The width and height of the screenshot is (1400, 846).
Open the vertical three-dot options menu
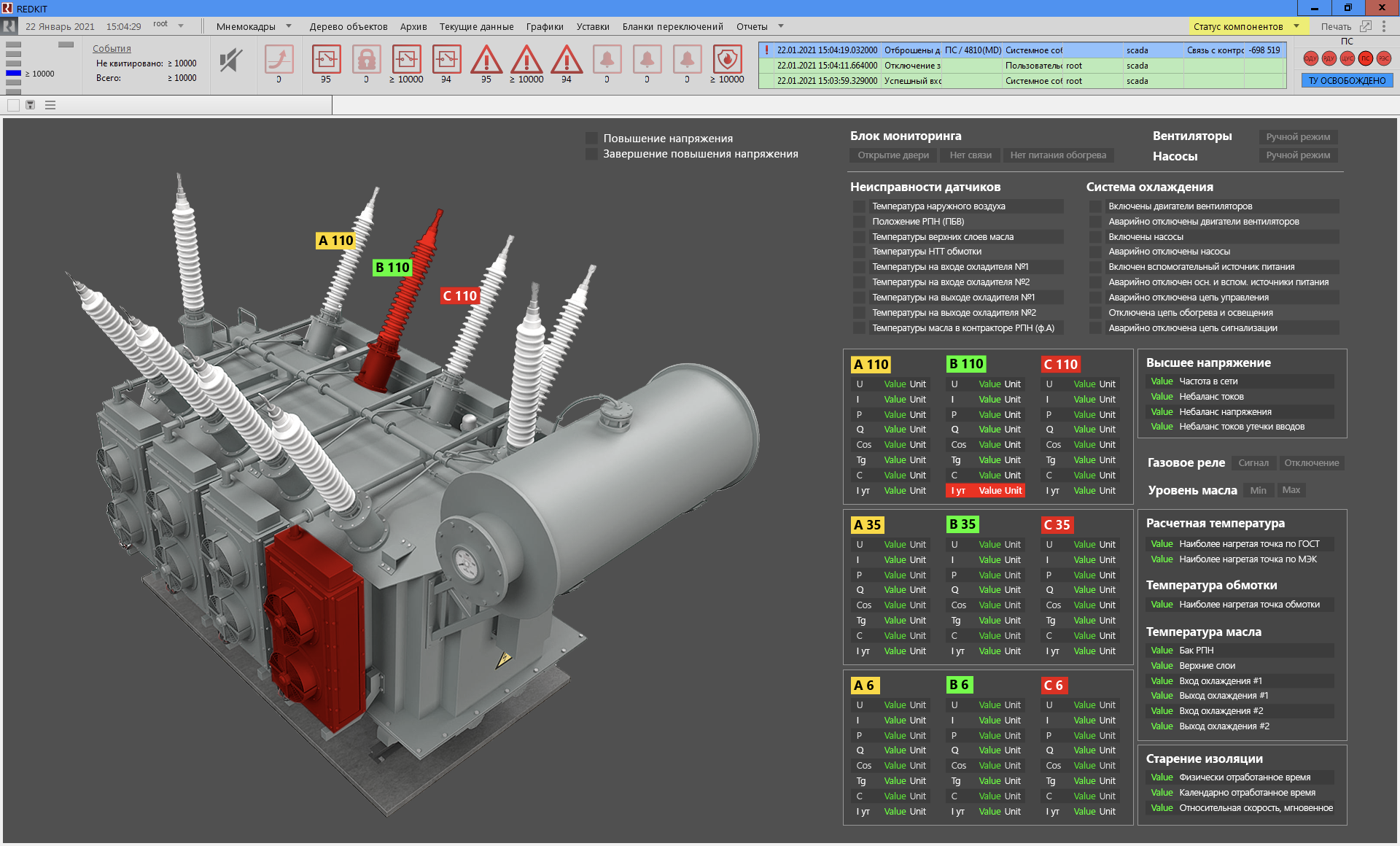point(1384,26)
